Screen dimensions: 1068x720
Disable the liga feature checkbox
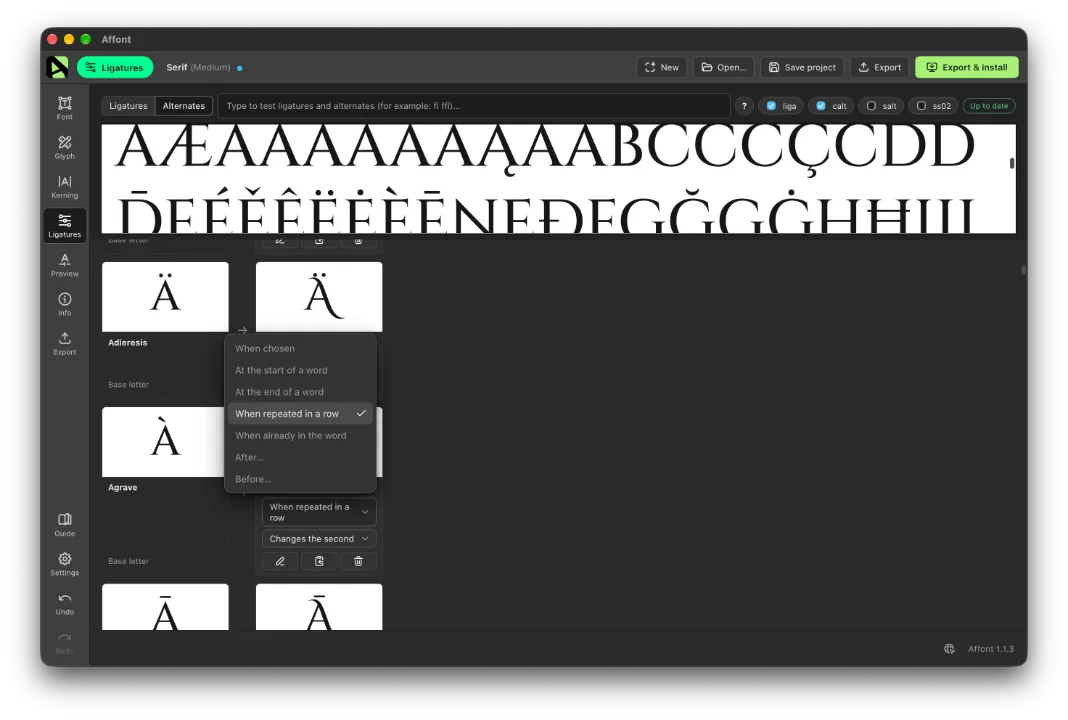pyautogui.click(x=771, y=106)
